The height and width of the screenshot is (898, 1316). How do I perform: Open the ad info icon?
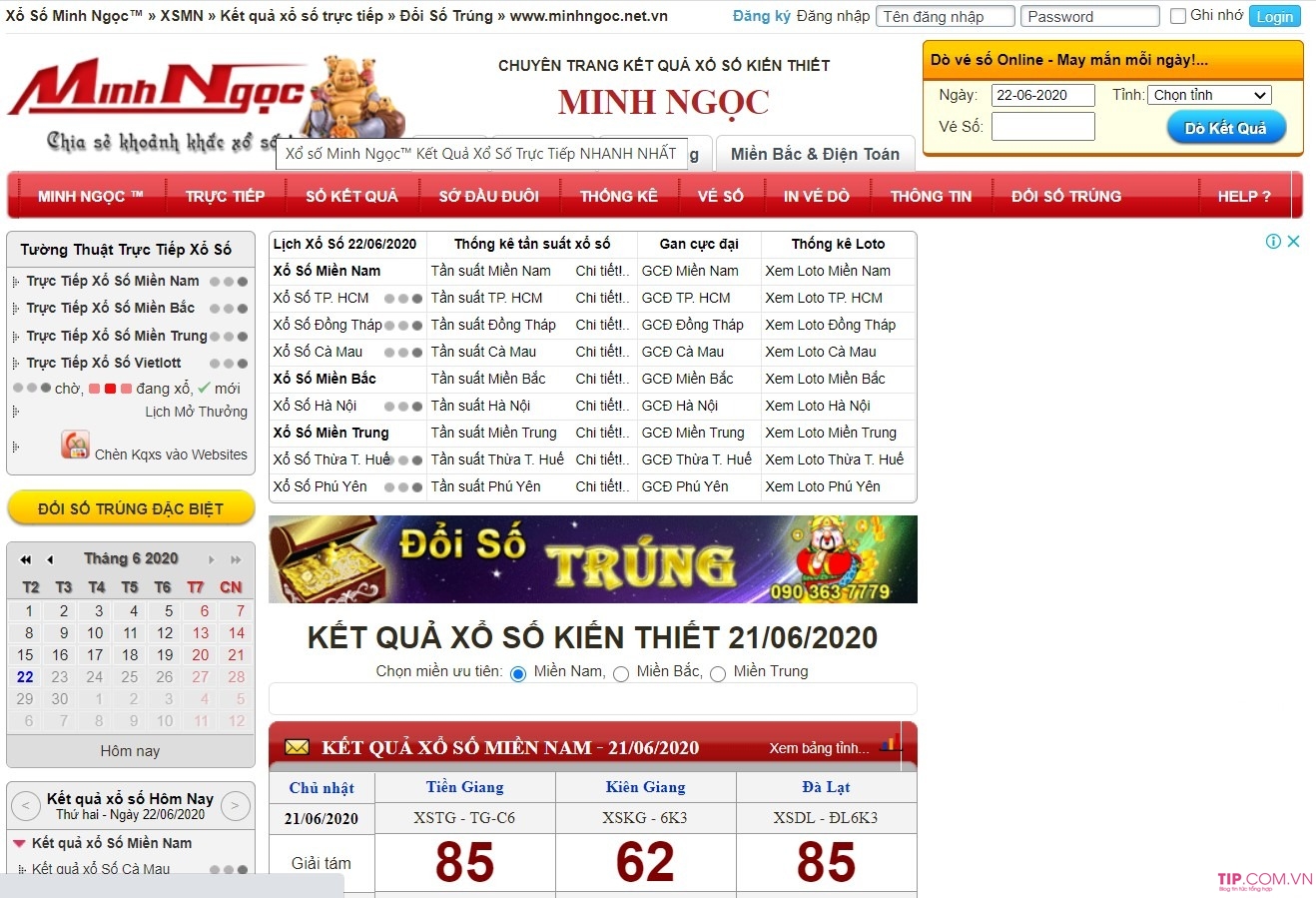(x=1273, y=241)
